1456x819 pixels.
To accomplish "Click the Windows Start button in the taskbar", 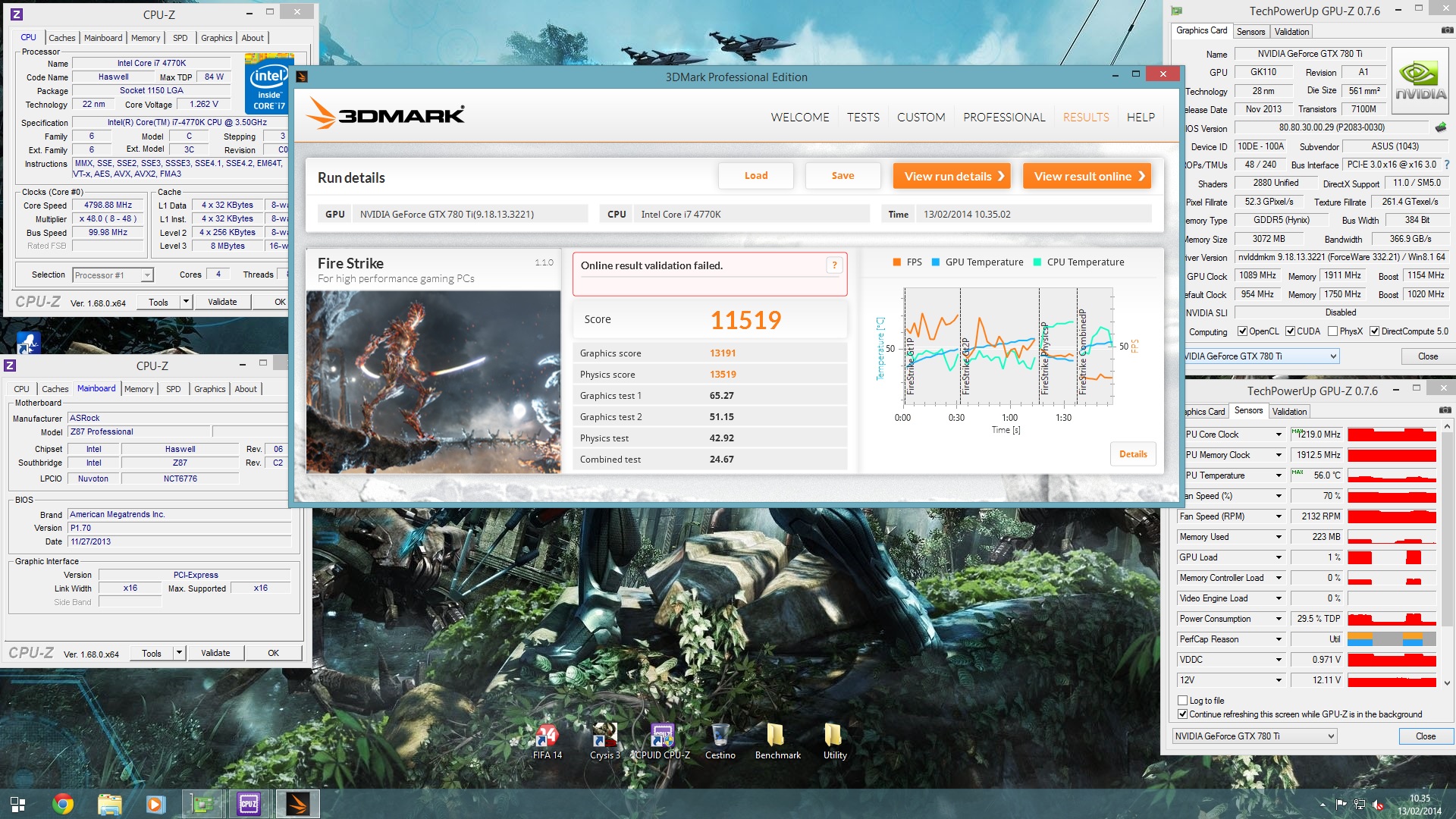I will coord(17,805).
